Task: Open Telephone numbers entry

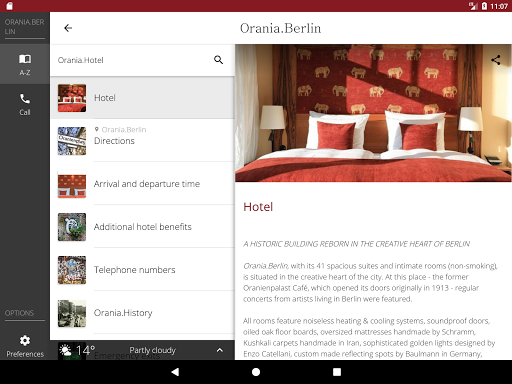Action: coord(142,270)
